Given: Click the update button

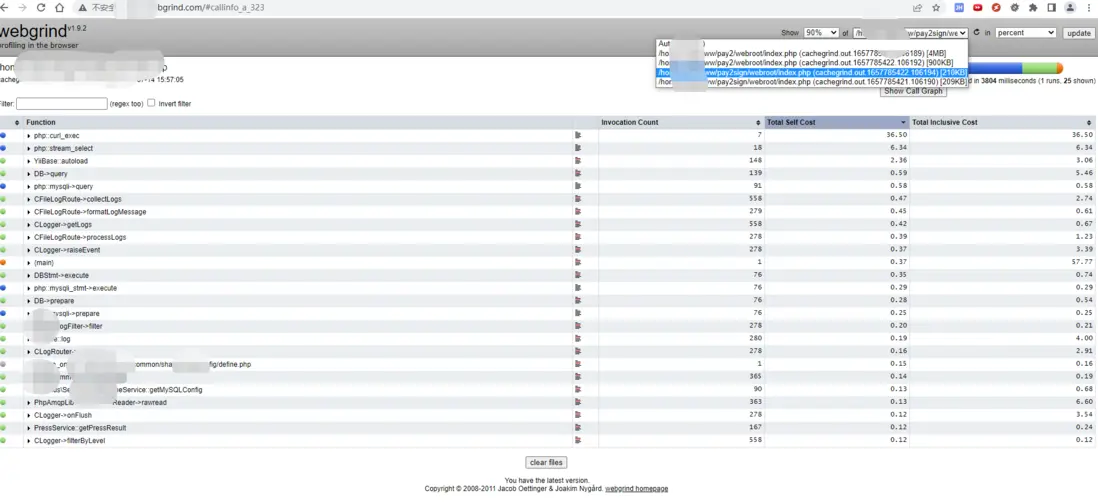Looking at the screenshot, I should point(1078,33).
